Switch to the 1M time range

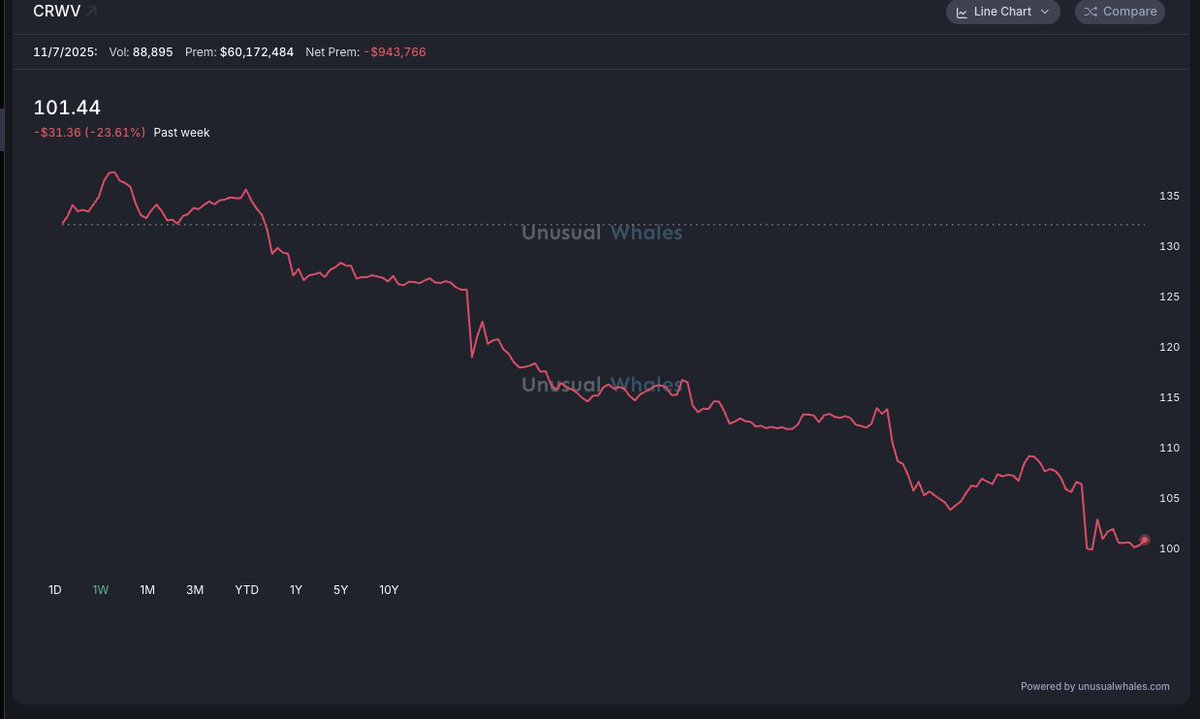point(147,590)
